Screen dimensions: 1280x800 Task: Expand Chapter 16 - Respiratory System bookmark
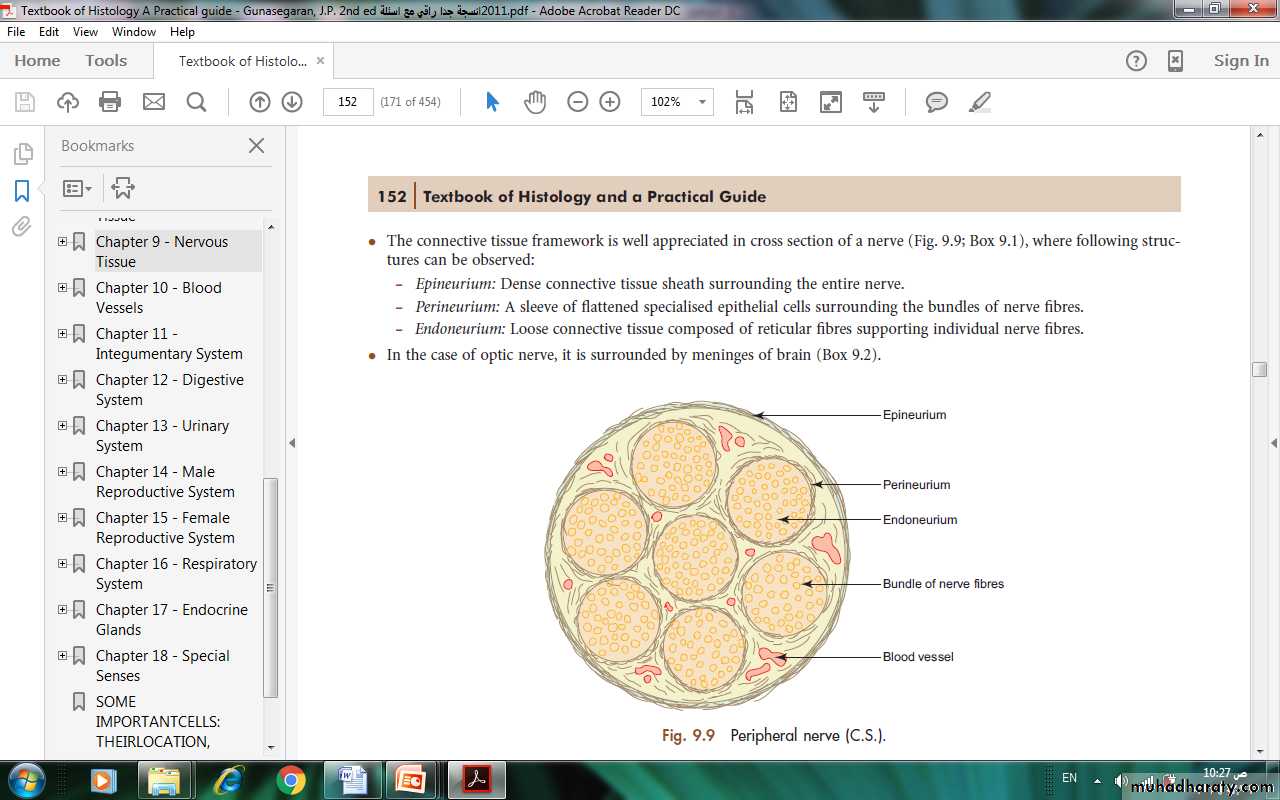pos(63,564)
